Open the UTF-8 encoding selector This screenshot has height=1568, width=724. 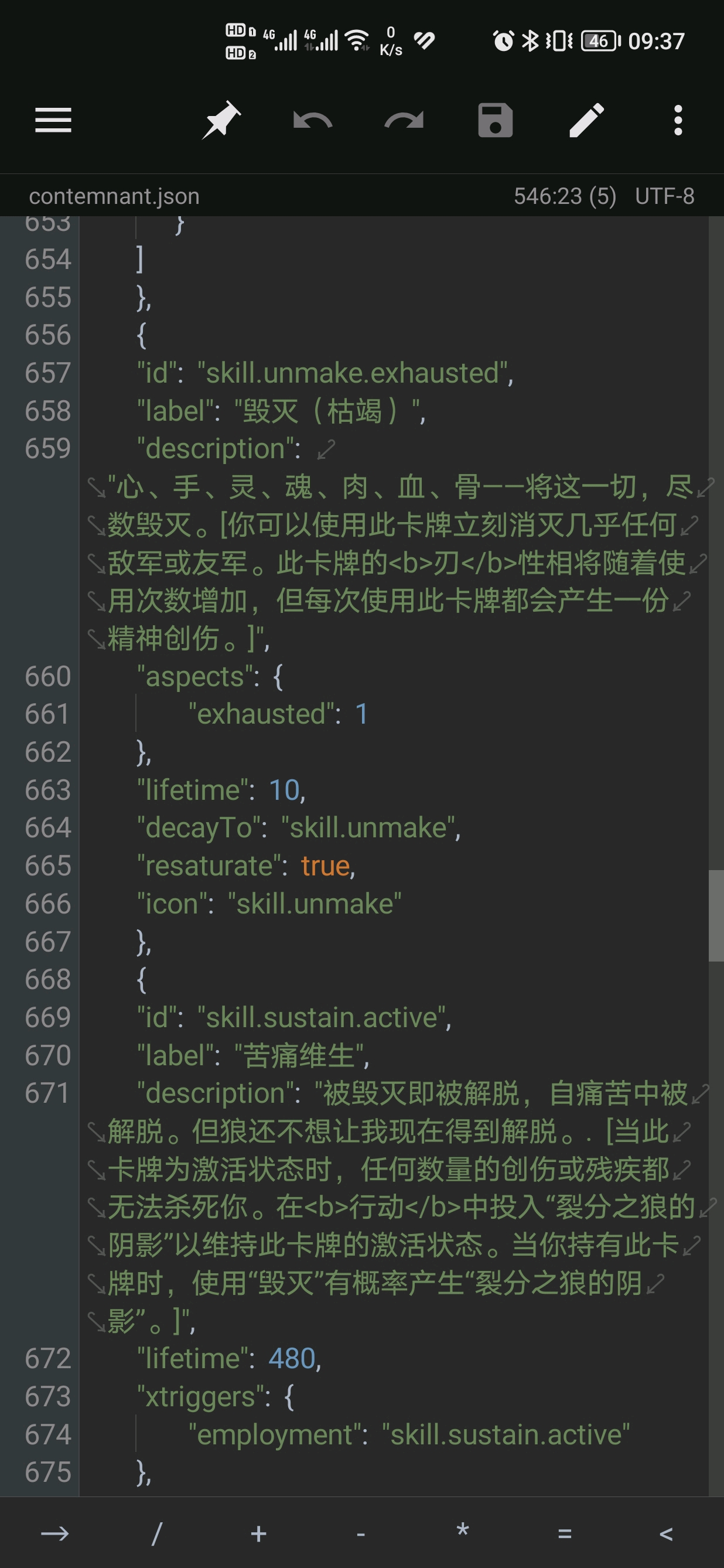click(664, 196)
